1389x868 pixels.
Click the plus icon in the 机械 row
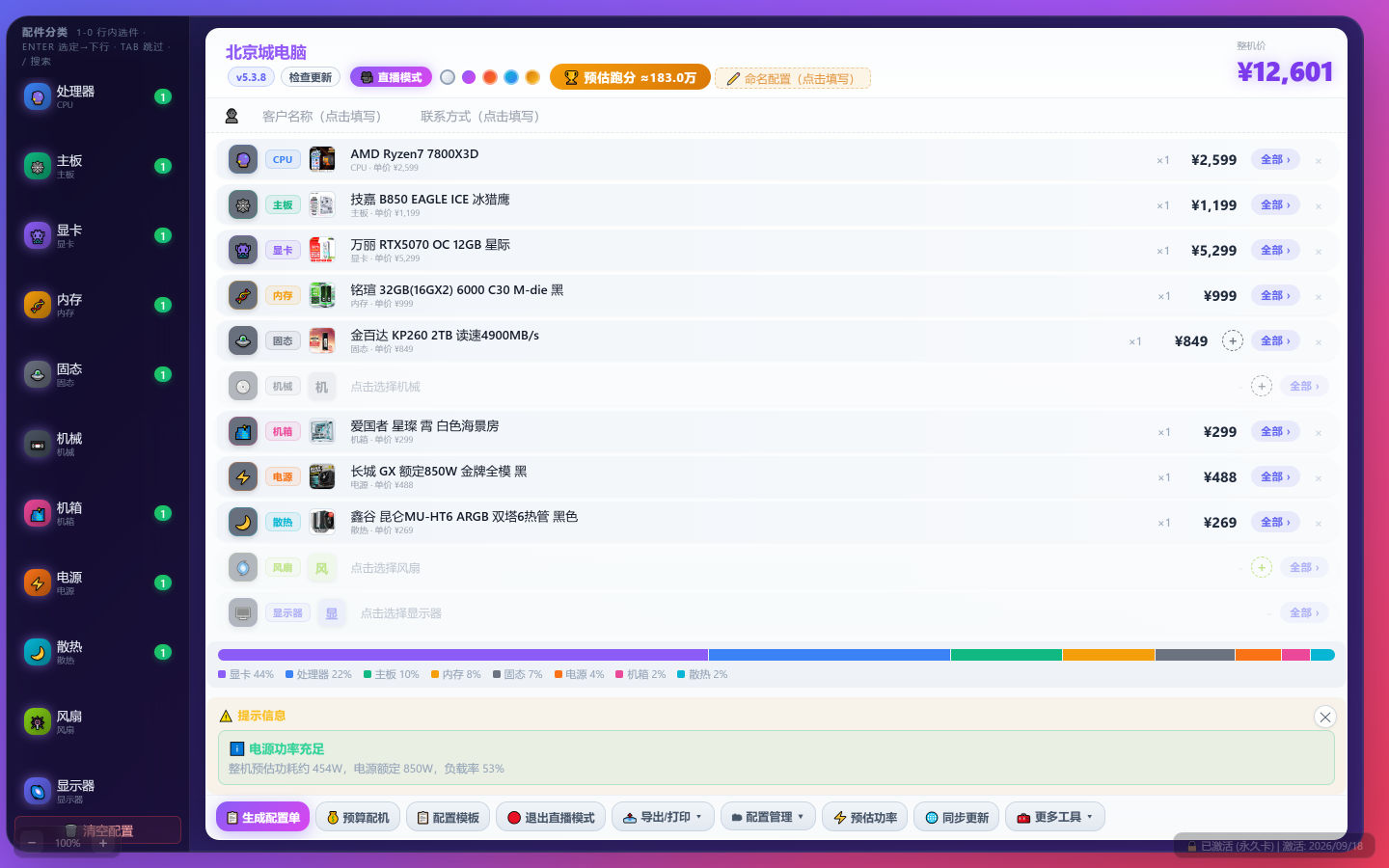click(1262, 386)
